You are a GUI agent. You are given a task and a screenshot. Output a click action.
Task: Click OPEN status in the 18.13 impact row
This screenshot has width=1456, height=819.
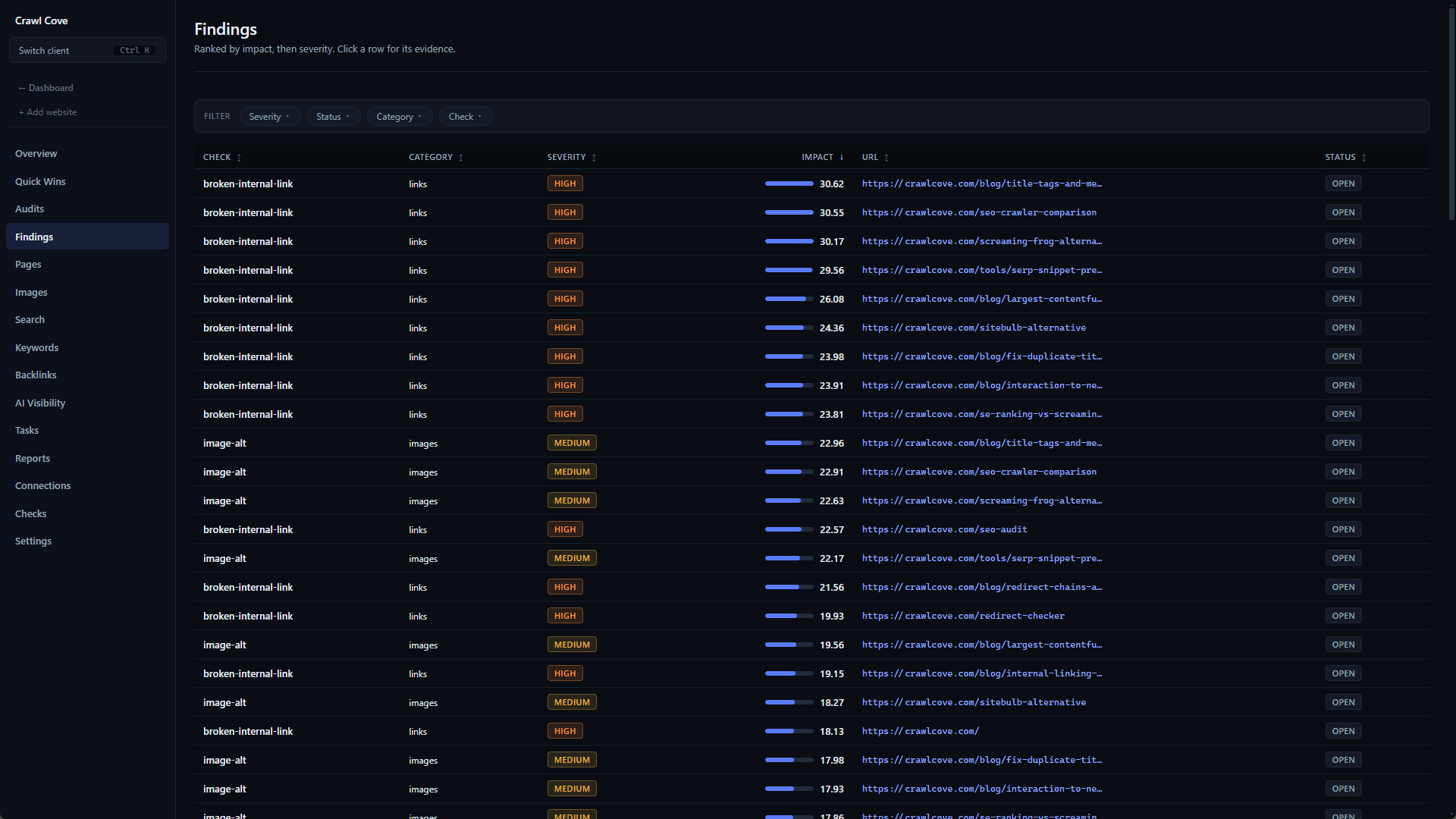click(x=1343, y=731)
